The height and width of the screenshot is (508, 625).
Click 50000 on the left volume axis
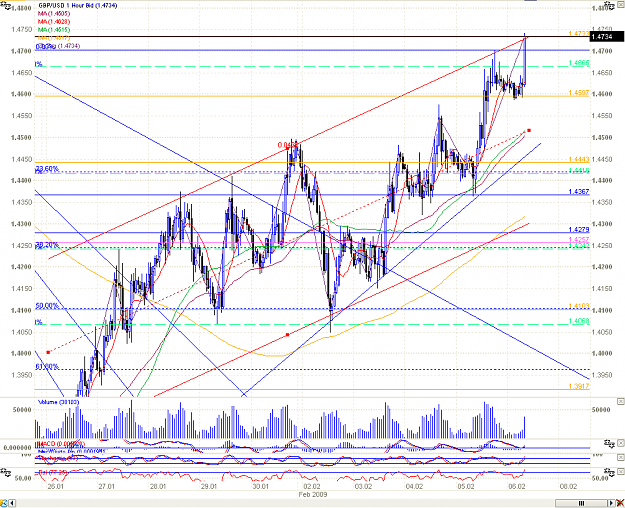pyautogui.click(x=22, y=410)
